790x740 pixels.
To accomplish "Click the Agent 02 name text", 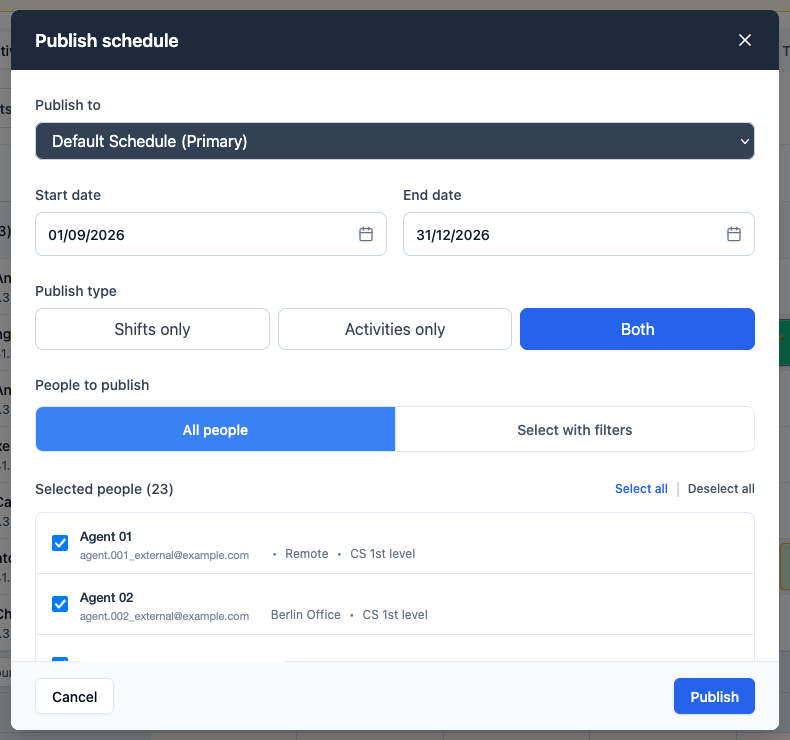I will point(106,597).
